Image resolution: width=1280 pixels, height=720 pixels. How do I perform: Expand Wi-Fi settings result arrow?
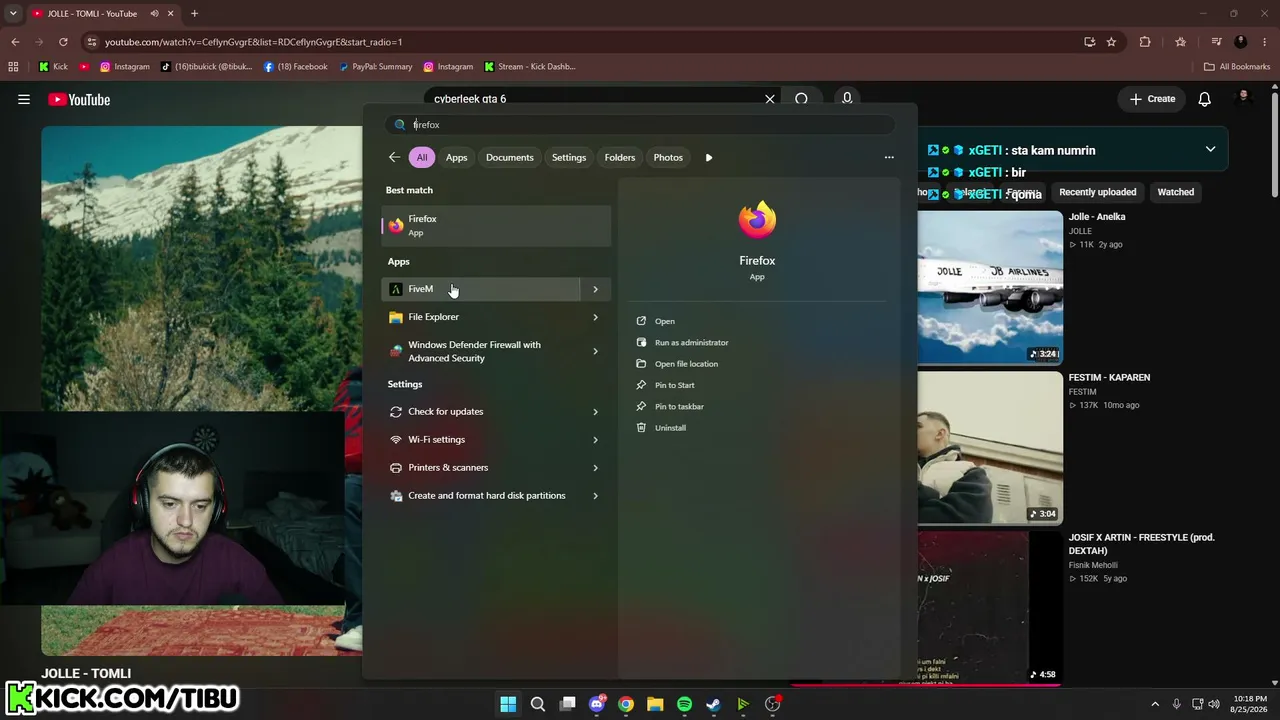tap(595, 440)
